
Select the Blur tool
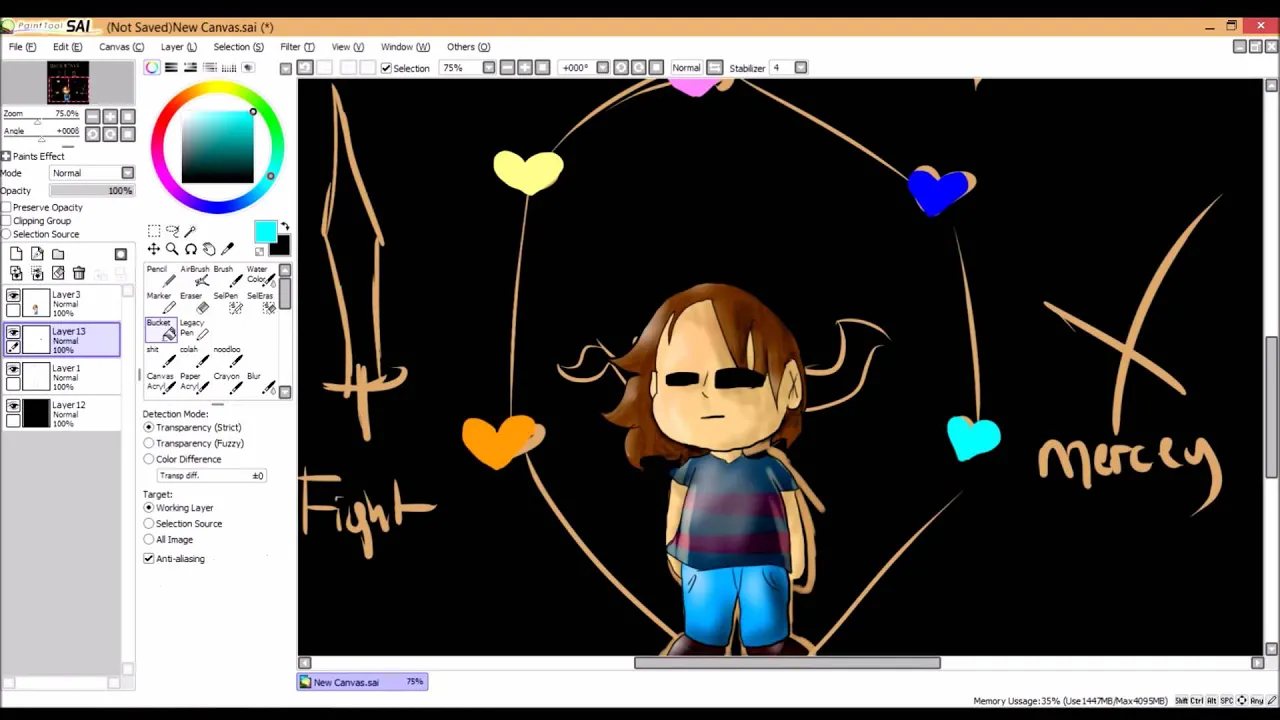[x=260, y=383]
